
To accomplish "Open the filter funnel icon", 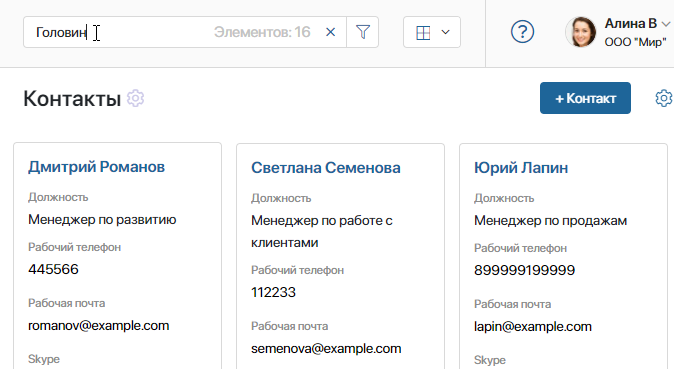I will click(x=363, y=32).
